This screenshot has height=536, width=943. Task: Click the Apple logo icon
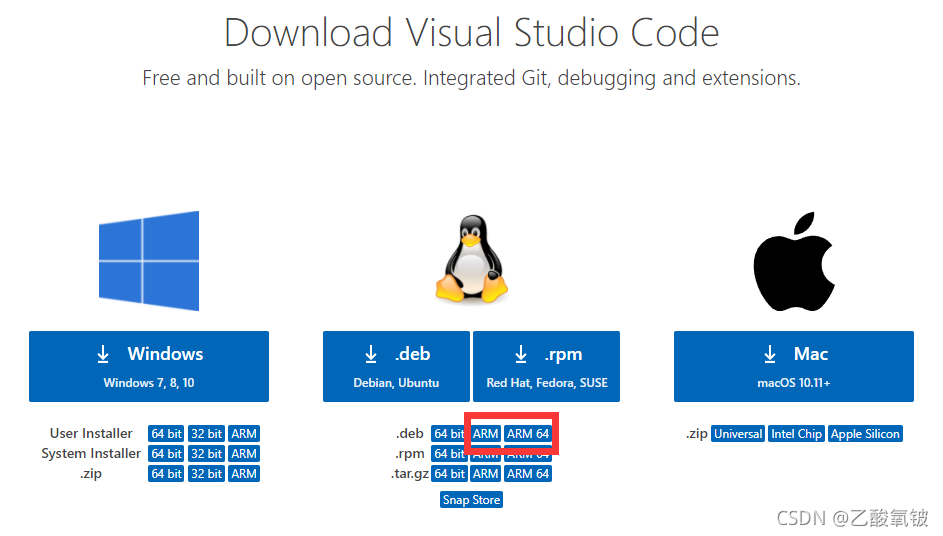tap(794, 261)
